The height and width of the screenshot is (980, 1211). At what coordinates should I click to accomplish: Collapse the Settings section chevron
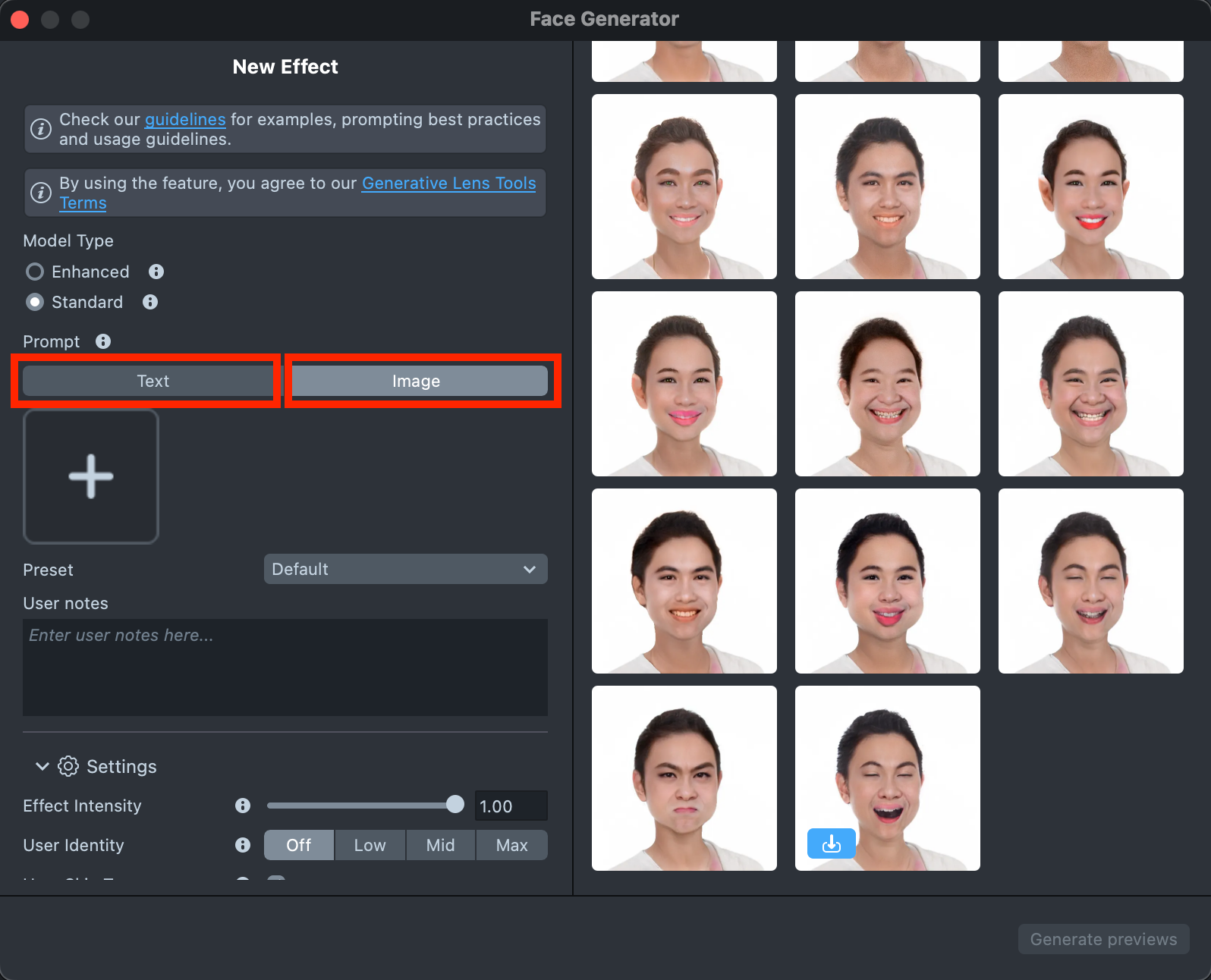(x=42, y=766)
